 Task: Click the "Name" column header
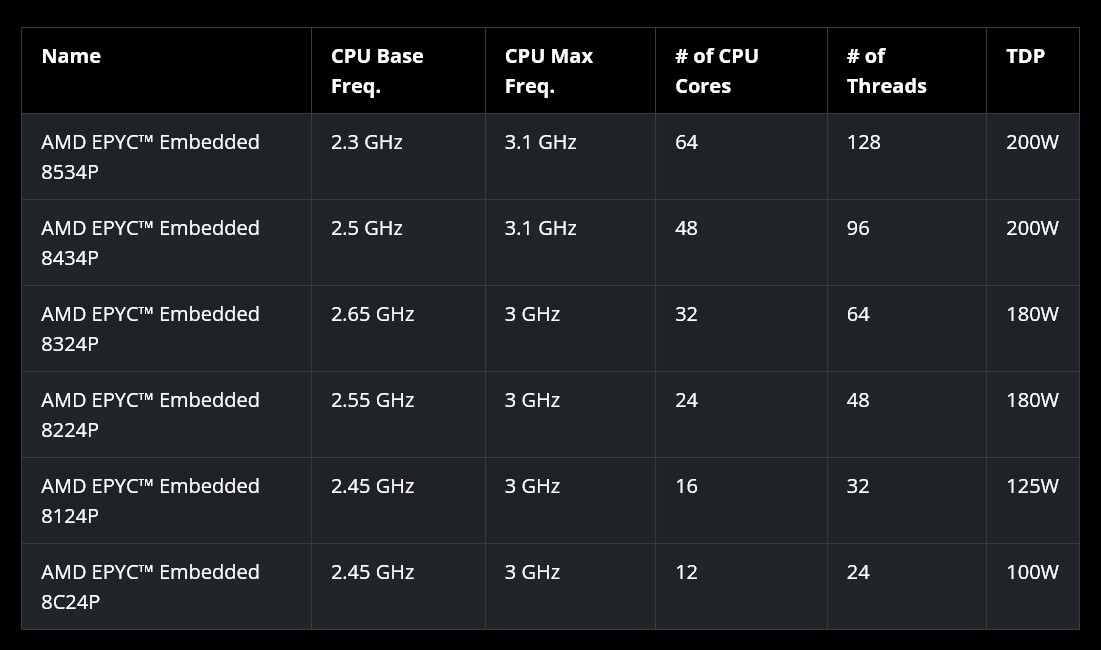pos(71,57)
